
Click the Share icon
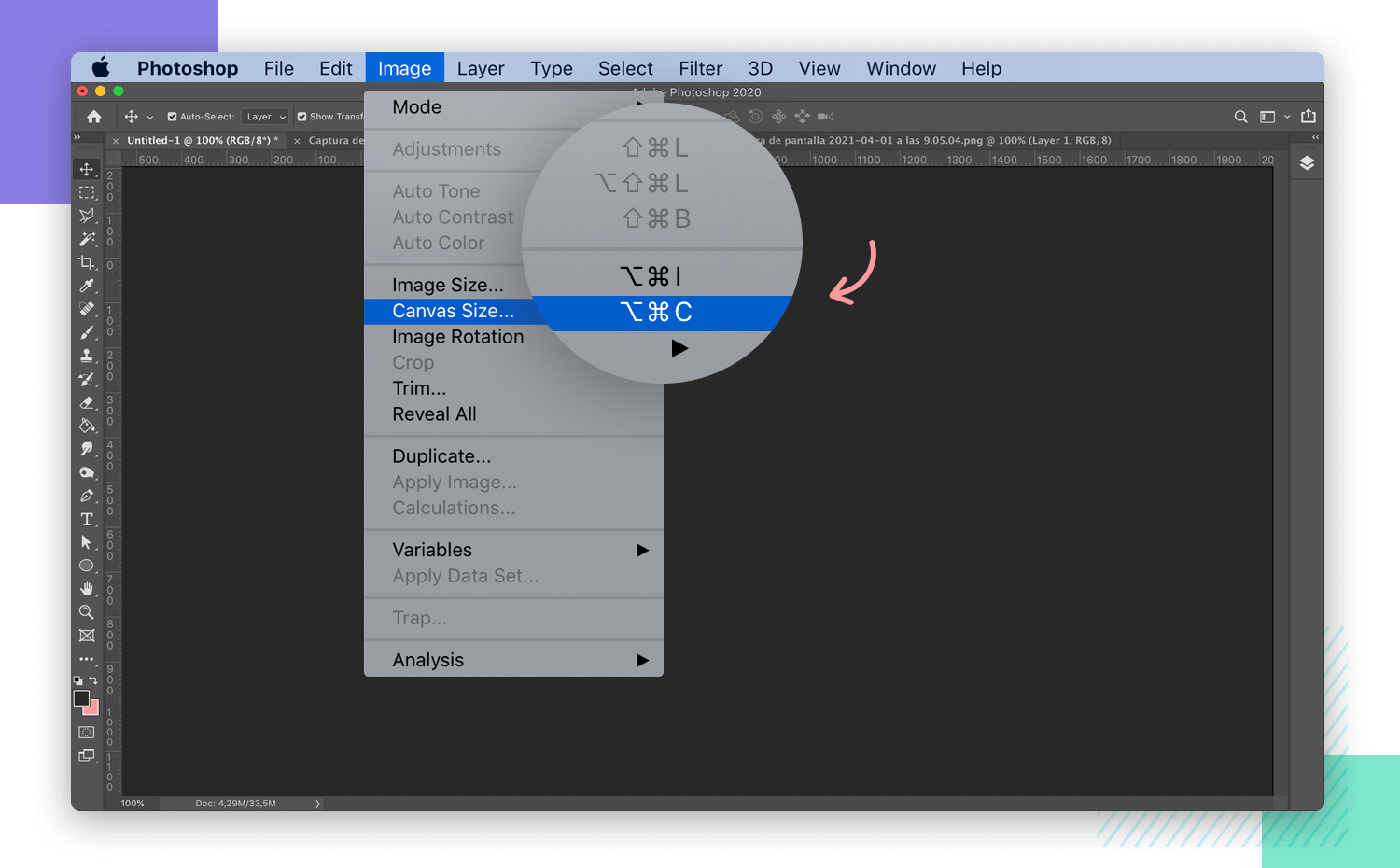pos(1309,116)
